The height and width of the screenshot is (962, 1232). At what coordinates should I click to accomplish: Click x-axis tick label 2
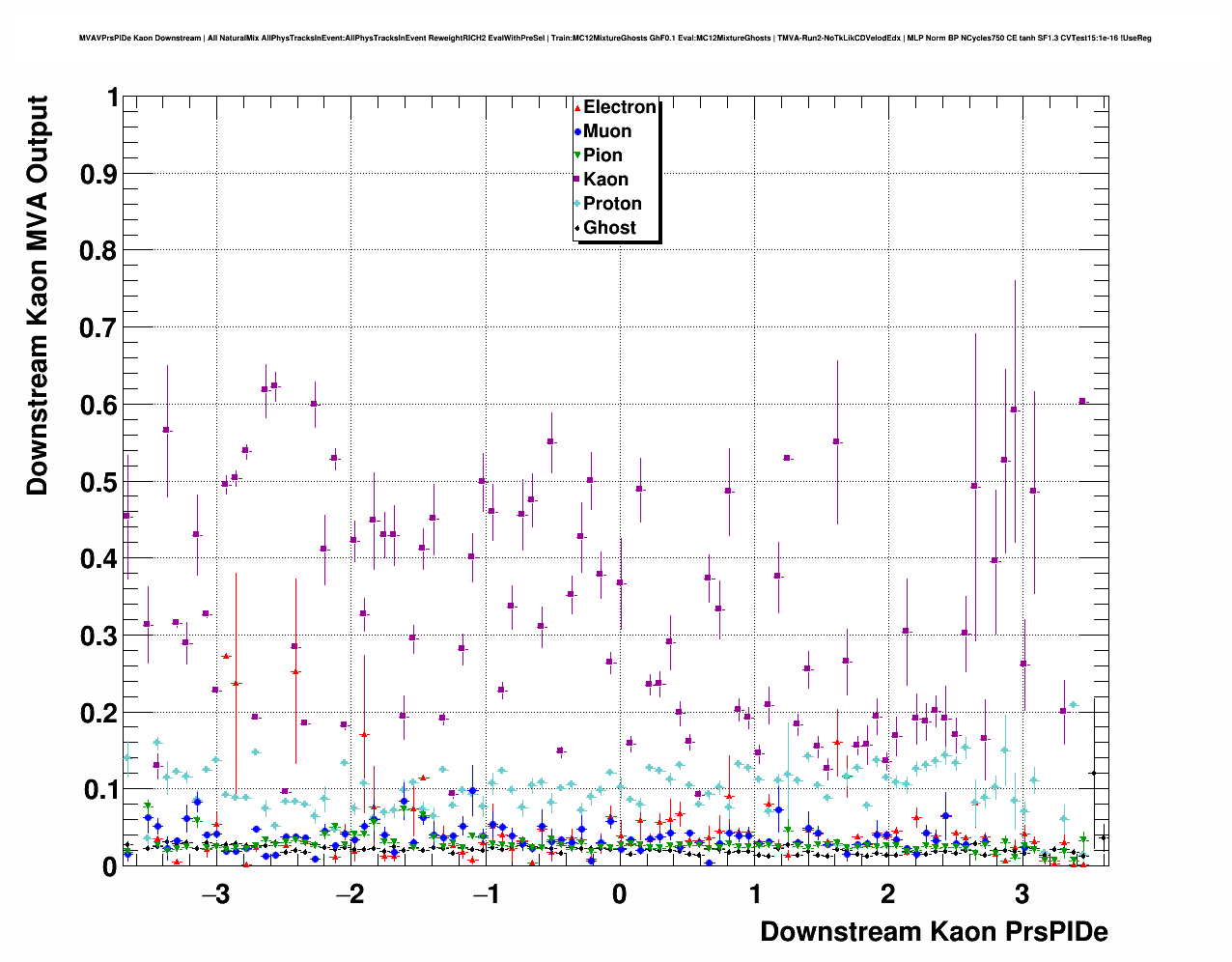coord(888,893)
